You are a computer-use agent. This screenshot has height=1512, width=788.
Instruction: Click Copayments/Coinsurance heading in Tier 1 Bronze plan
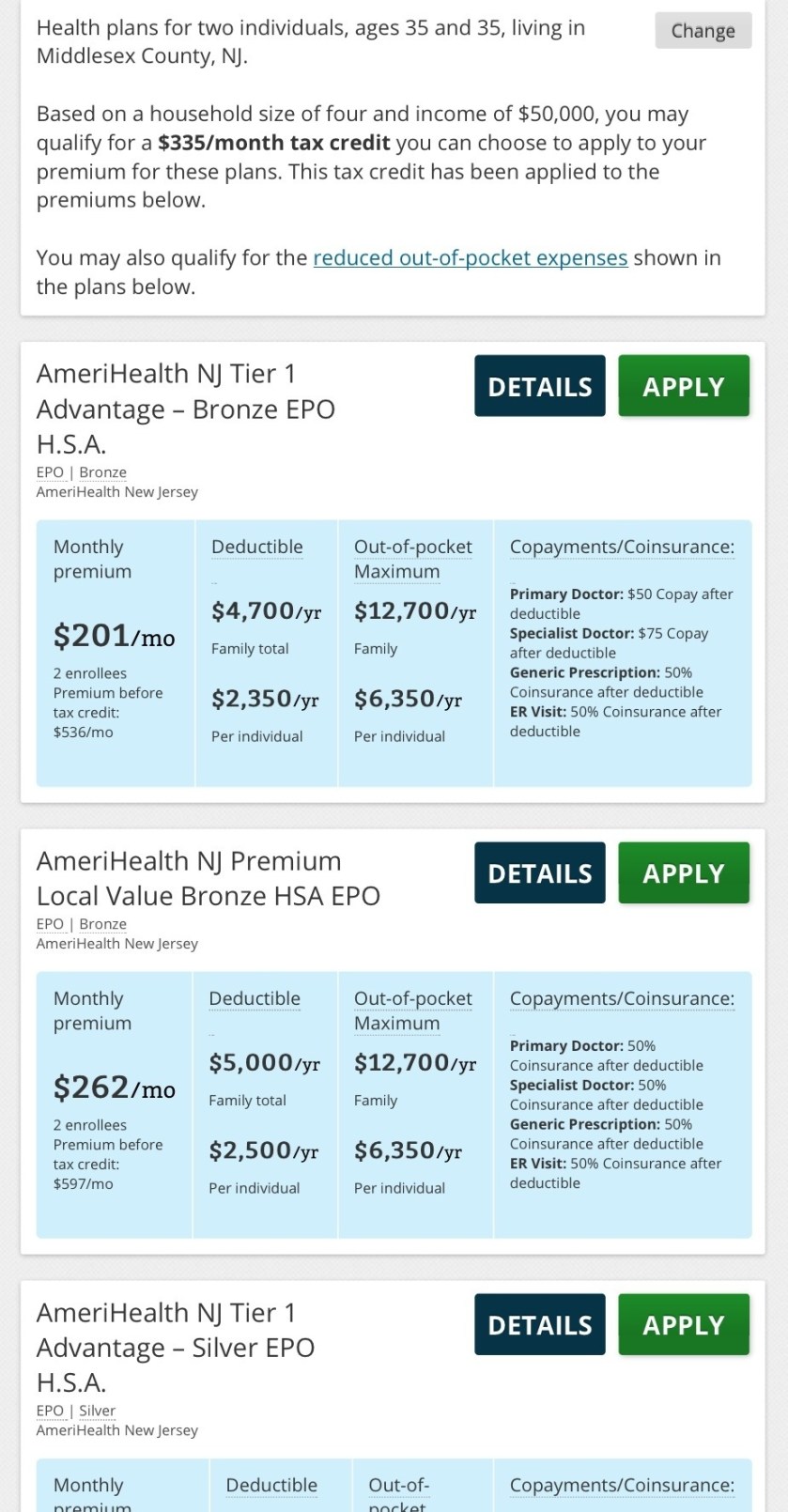click(x=622, y=547)
